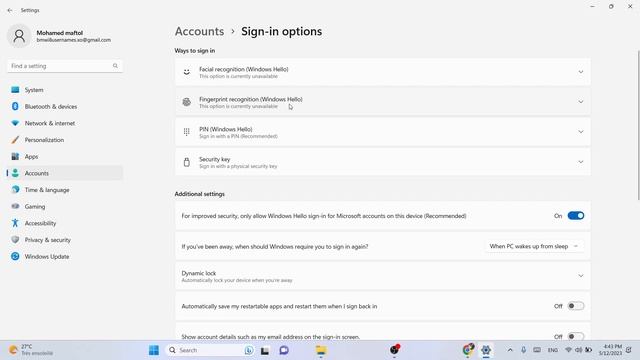Open taskbar clock showing 4:43 PM
The image size is (640, 360).
pyautogui.click(x=611, y=350)
